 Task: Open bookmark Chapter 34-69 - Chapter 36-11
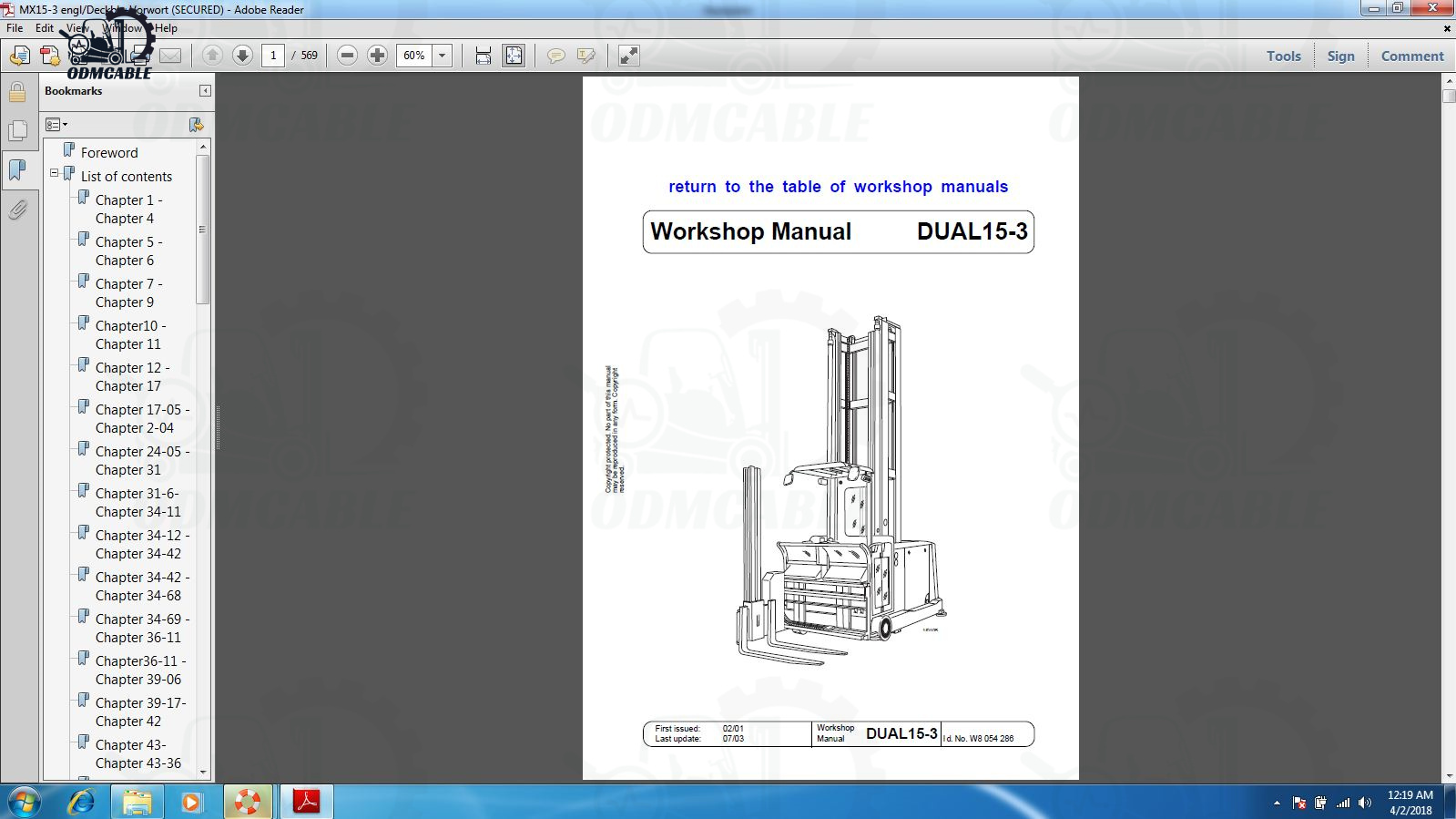pyautogui.click(x=143, y=629)
